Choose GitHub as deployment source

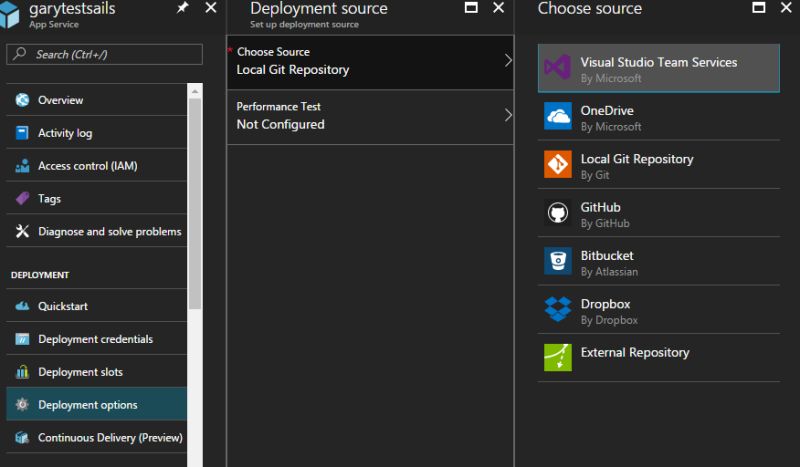click(659, 213)
